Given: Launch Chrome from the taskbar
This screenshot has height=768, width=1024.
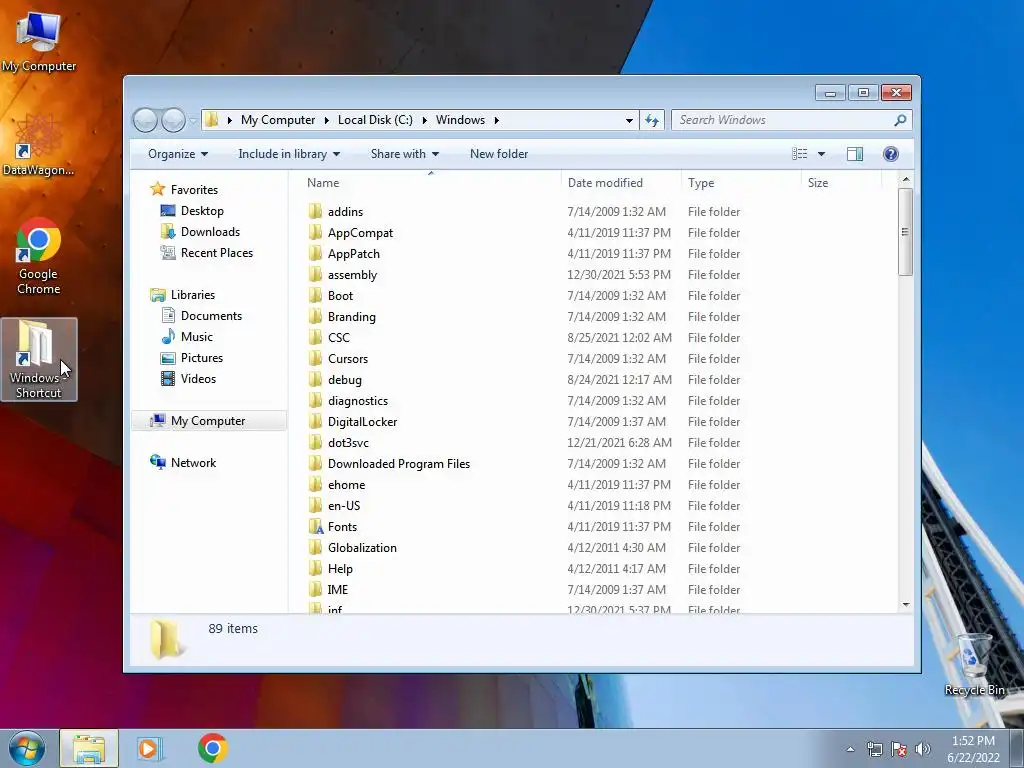Looking at the screenshot, I should coord(213,748).
